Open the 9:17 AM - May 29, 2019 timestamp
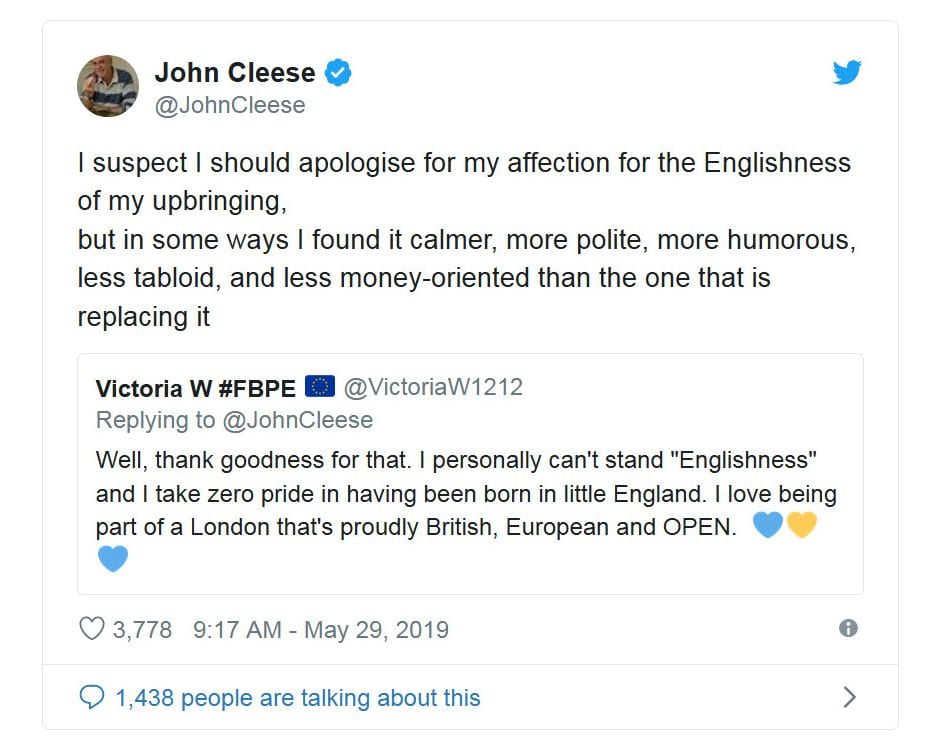This screenshot has height=747, width=937. click(321, 630)
